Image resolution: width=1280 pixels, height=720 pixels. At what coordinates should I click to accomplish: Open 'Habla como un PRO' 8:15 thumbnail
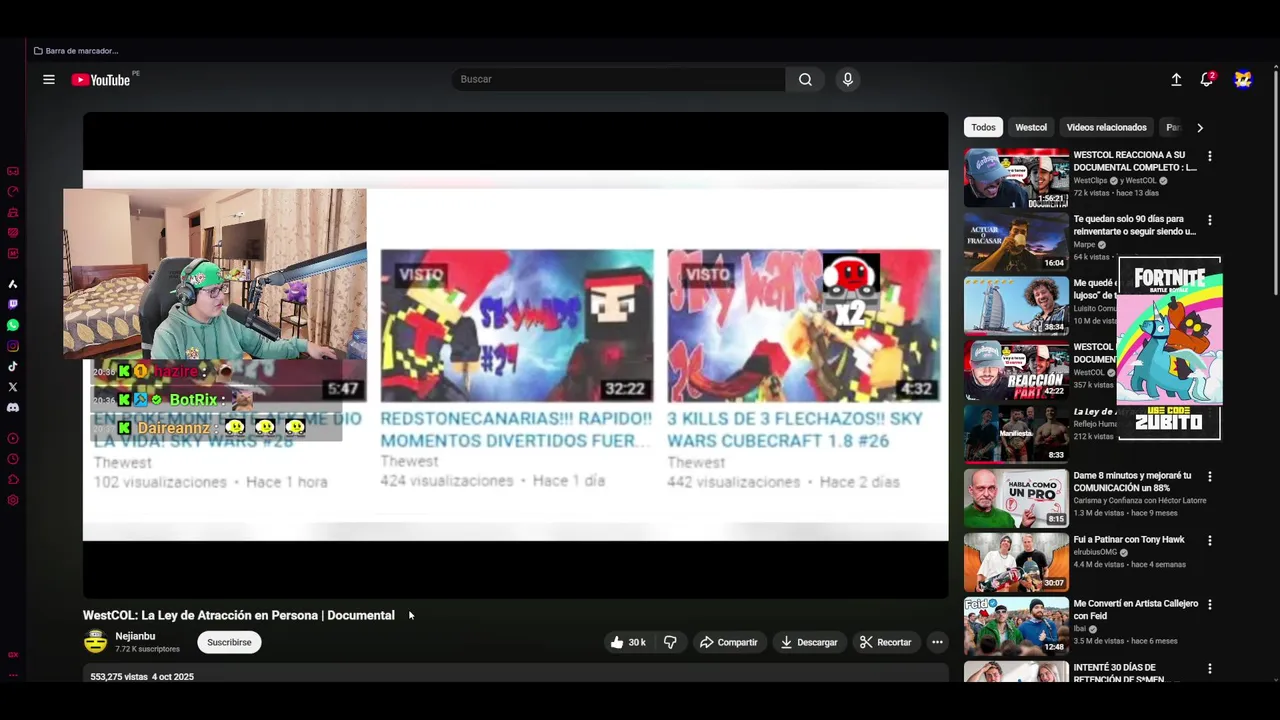click(x=1016, y=498)
